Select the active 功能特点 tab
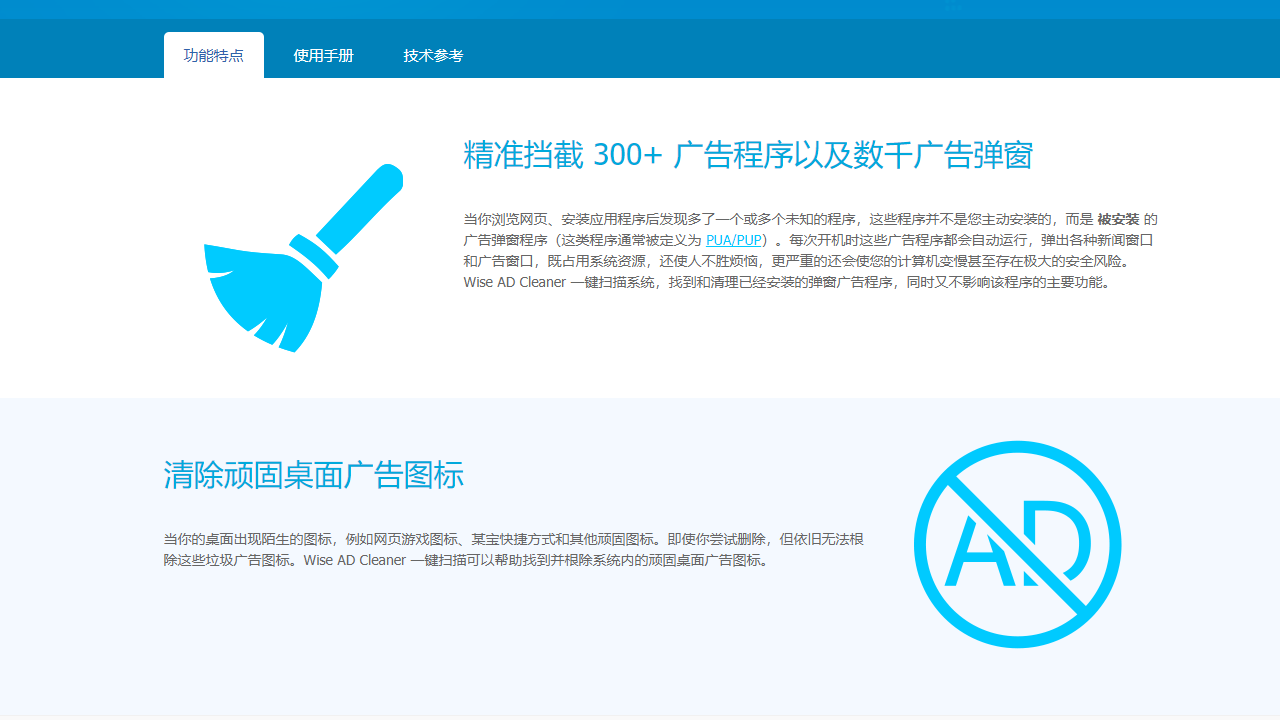Screen dimensions: 1280x720 pos(213,55)
